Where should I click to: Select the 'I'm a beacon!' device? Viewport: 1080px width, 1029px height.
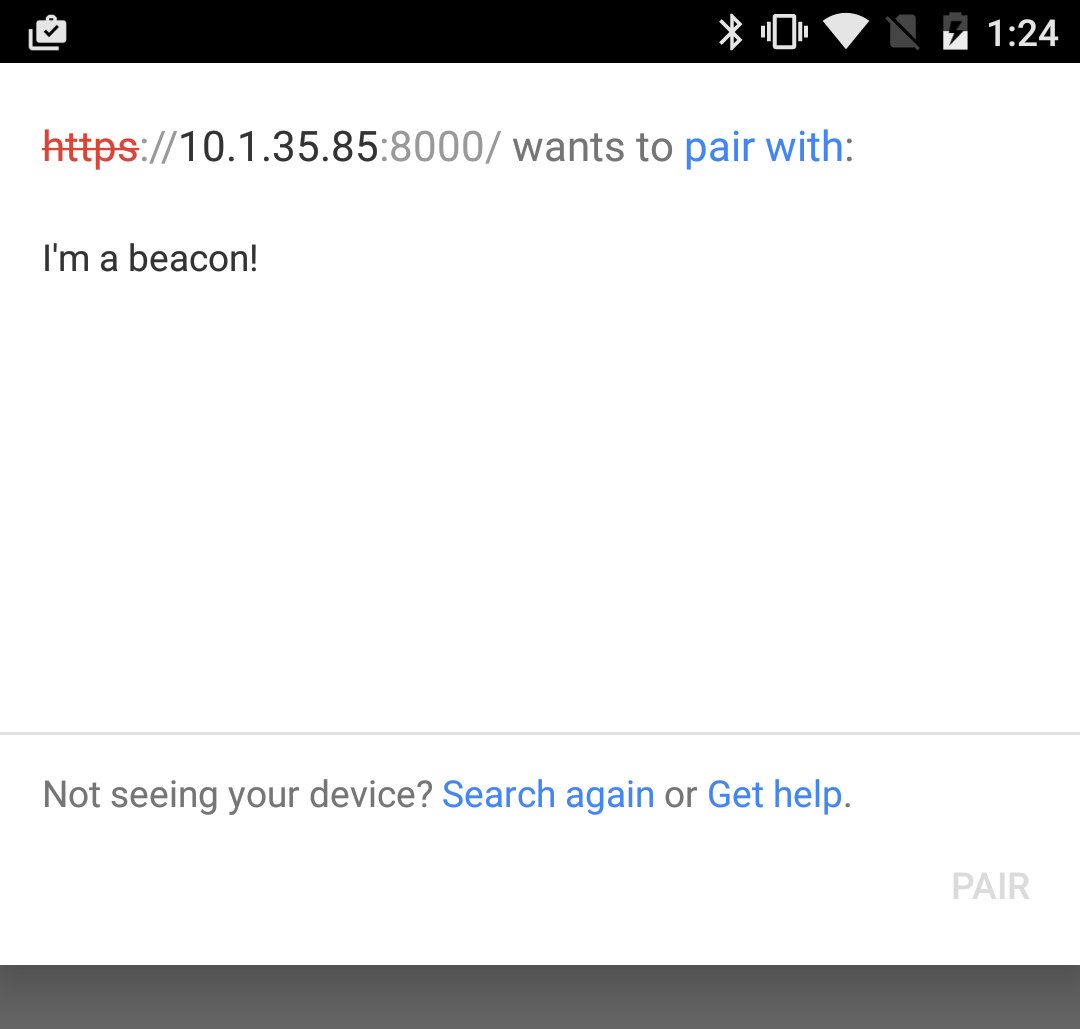click(150, 259)
